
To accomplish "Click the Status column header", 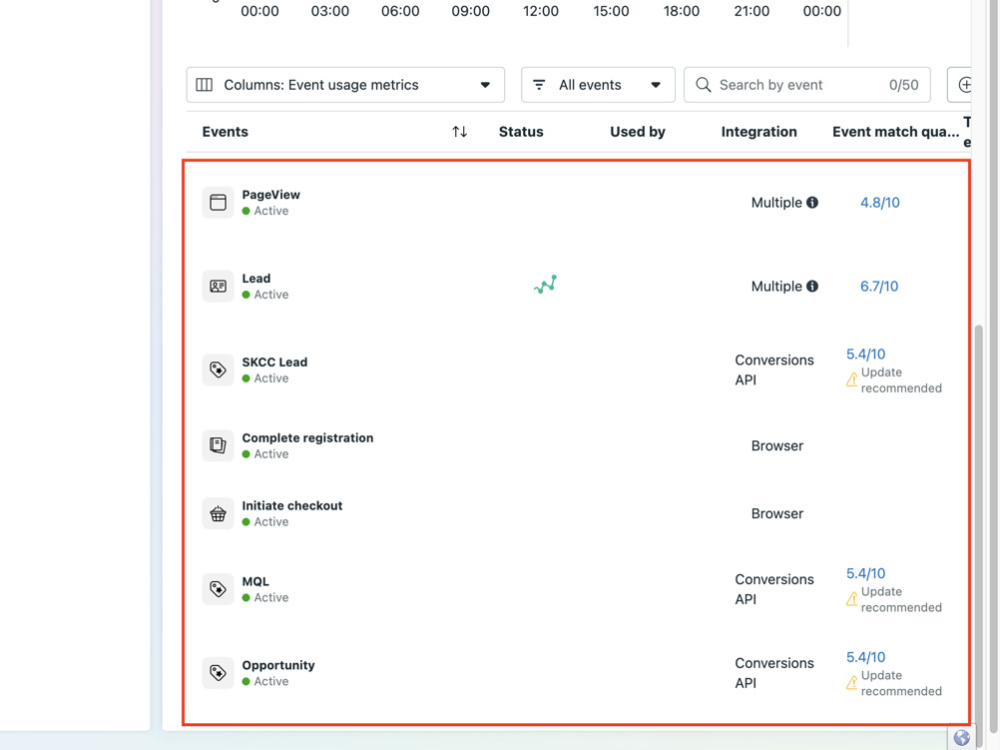I will [521, 131].
